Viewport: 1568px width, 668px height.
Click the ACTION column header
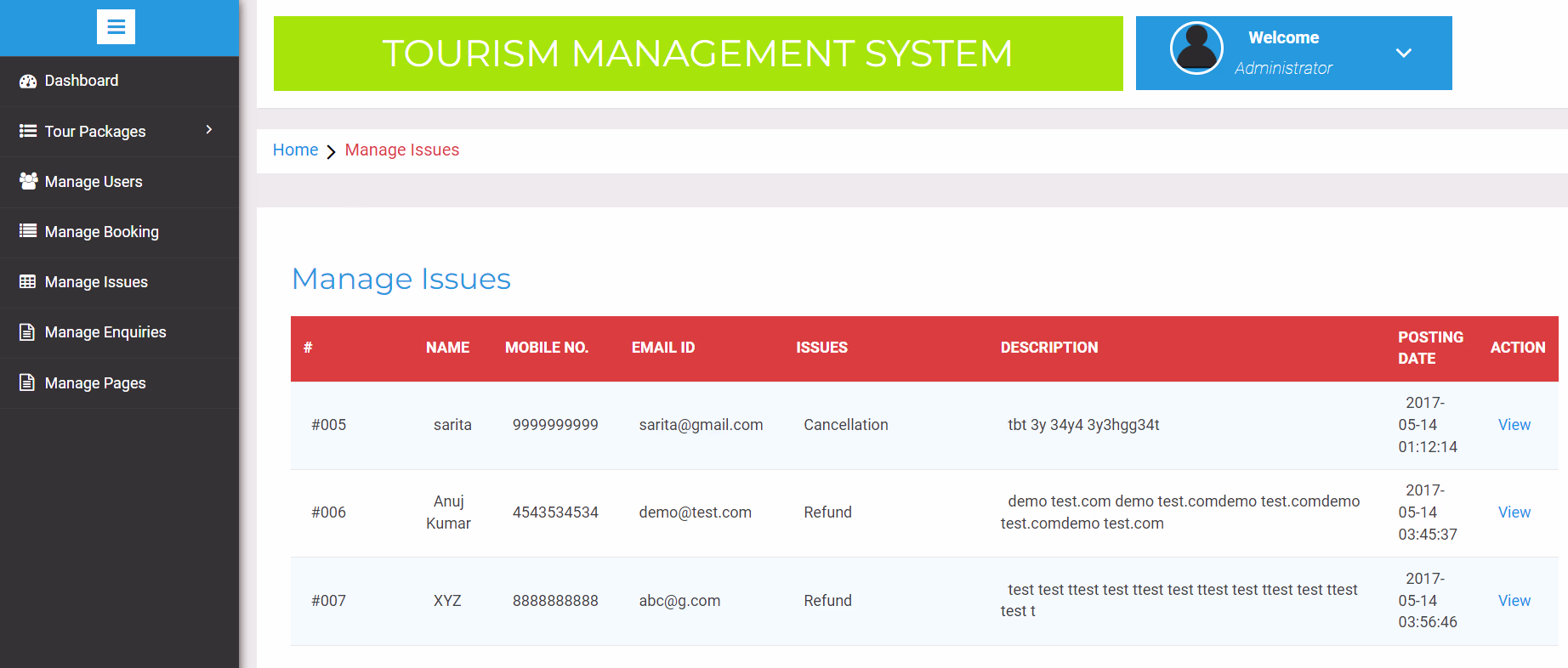pos(1517,348)
